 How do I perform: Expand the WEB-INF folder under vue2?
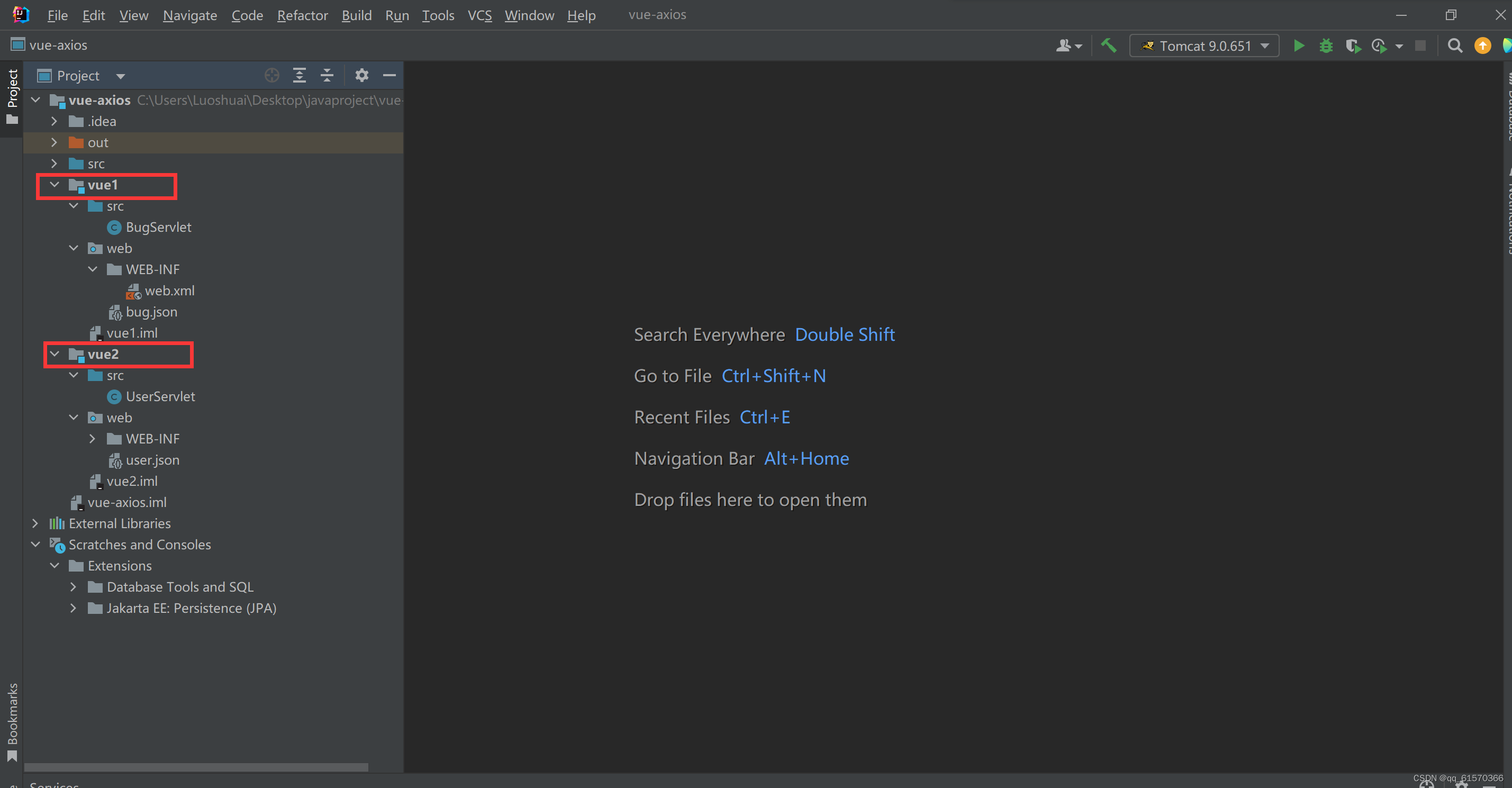click(92, 439)
